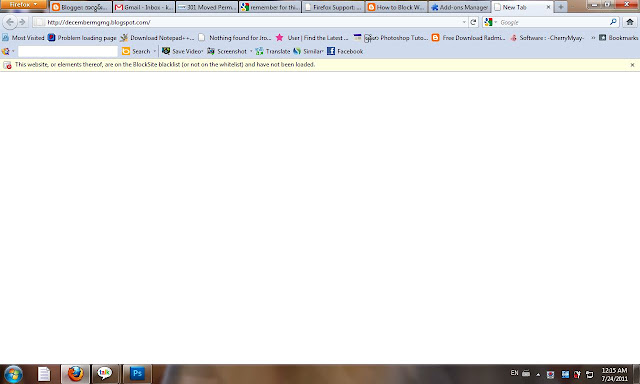Open the 'Nothing found for Jro...' bookmark
640x384 pixels.
coord(234,38)
